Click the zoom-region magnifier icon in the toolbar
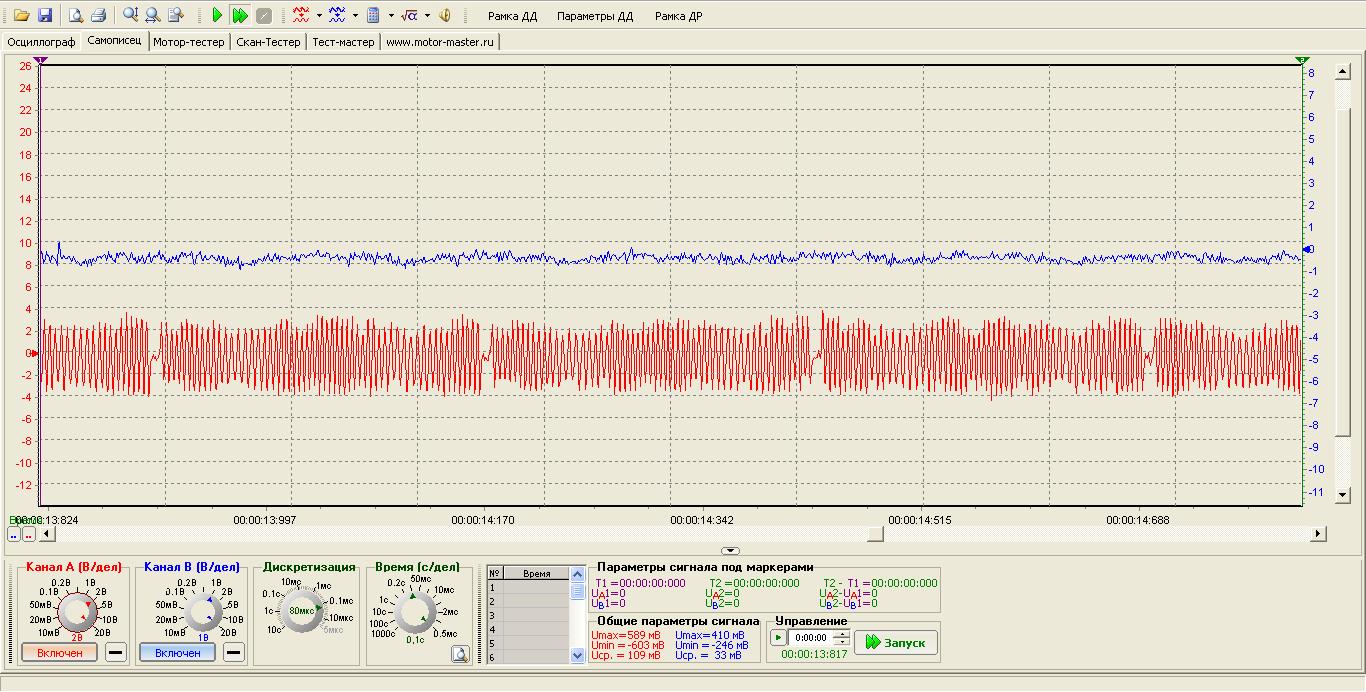 (176, 16)
